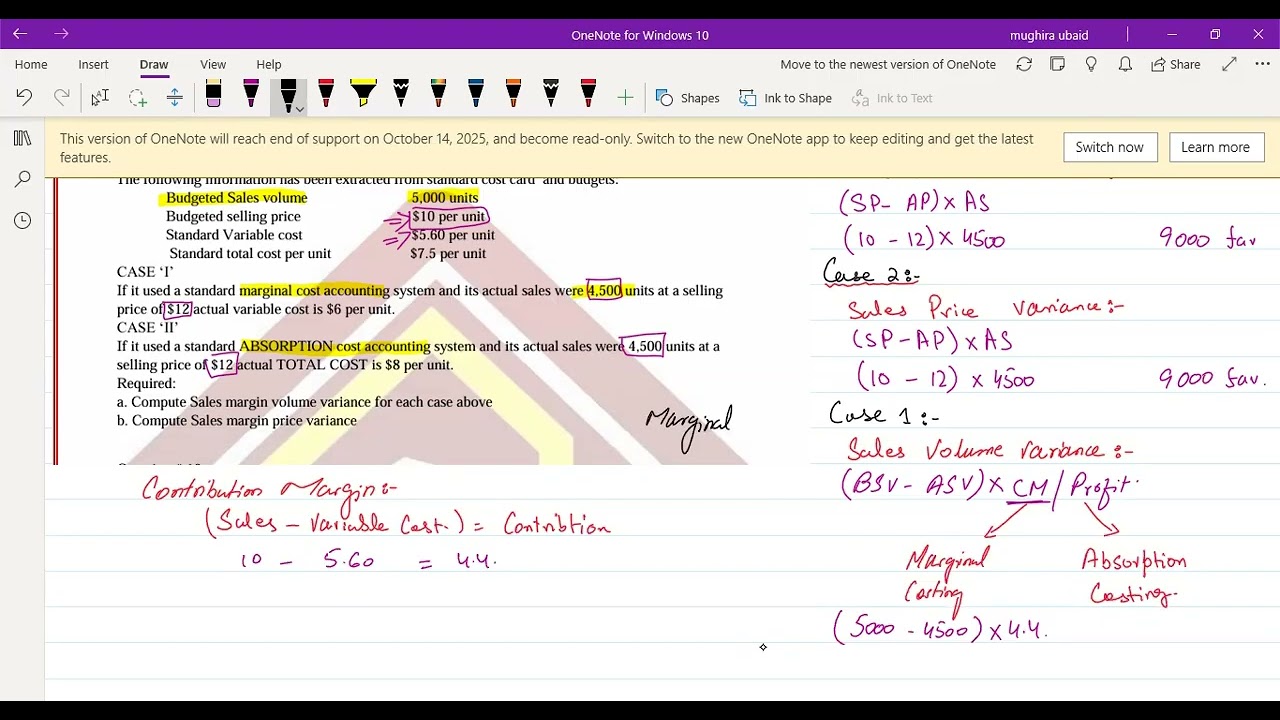The height and width of the screenshot is (720, 1280).
Task: Select the orange pen
Action: coord(513,95)
